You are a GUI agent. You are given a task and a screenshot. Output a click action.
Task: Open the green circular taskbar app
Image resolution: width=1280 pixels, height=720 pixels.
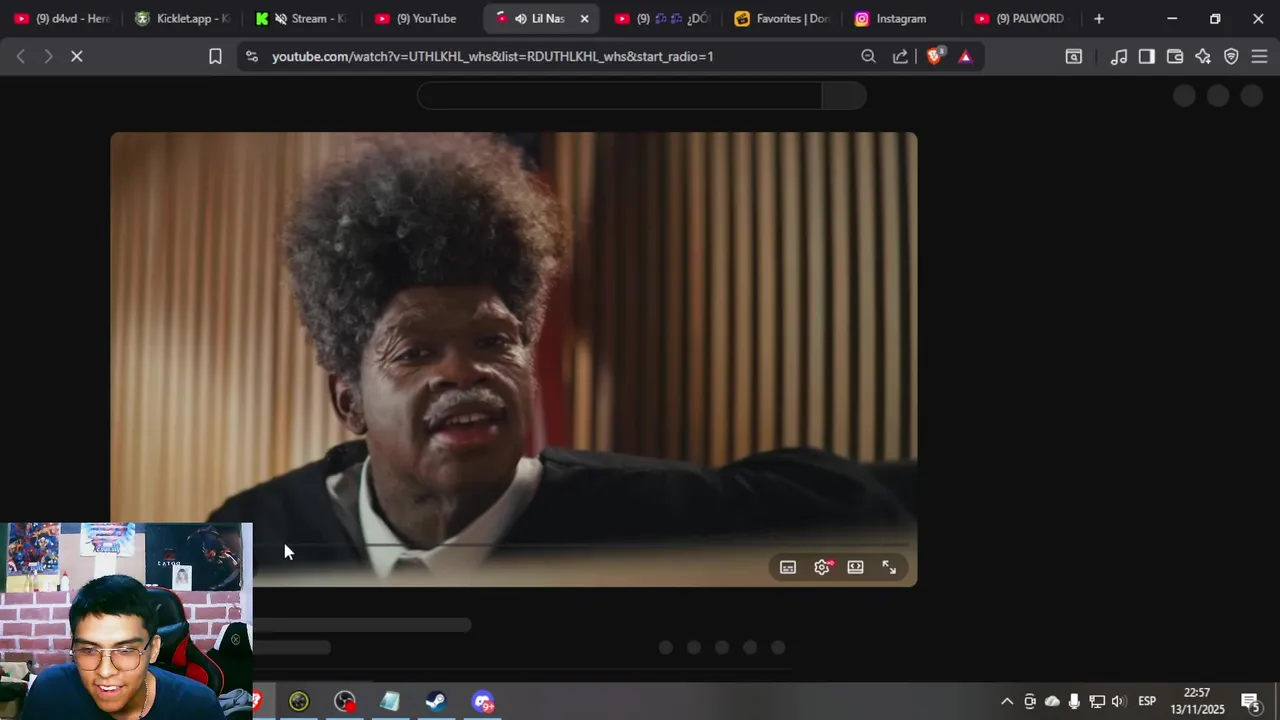pyautogui.click(x=299, y=701)
